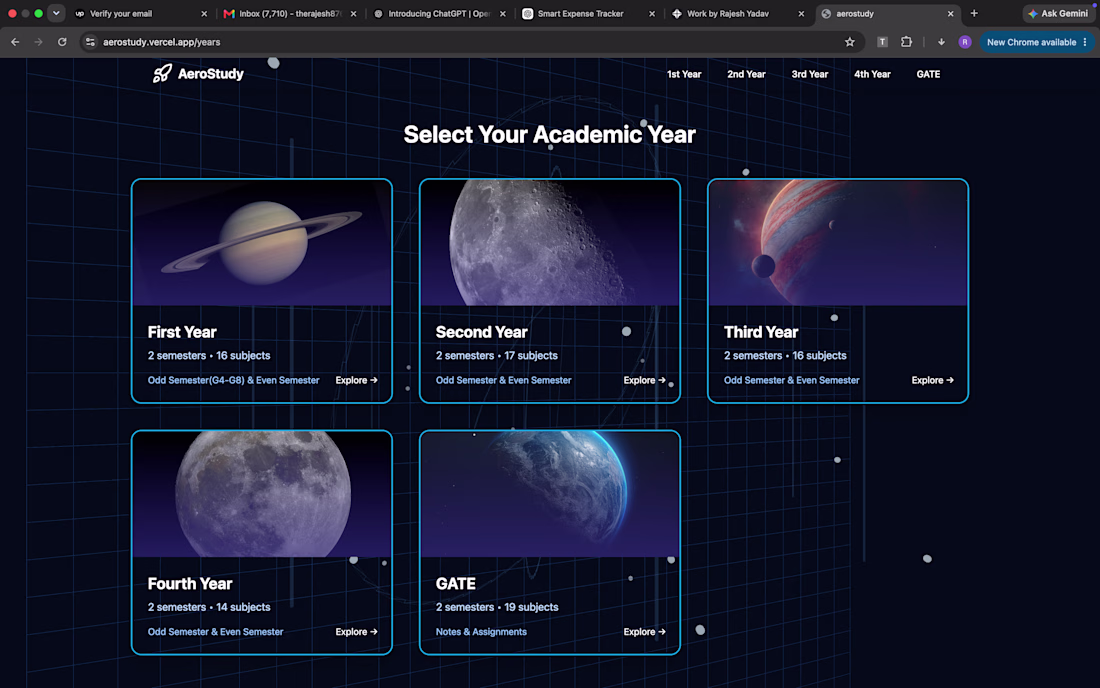This screenshot has width=1100, height=688.
Task: Click the Second Year title
Action: pos(481,332)
